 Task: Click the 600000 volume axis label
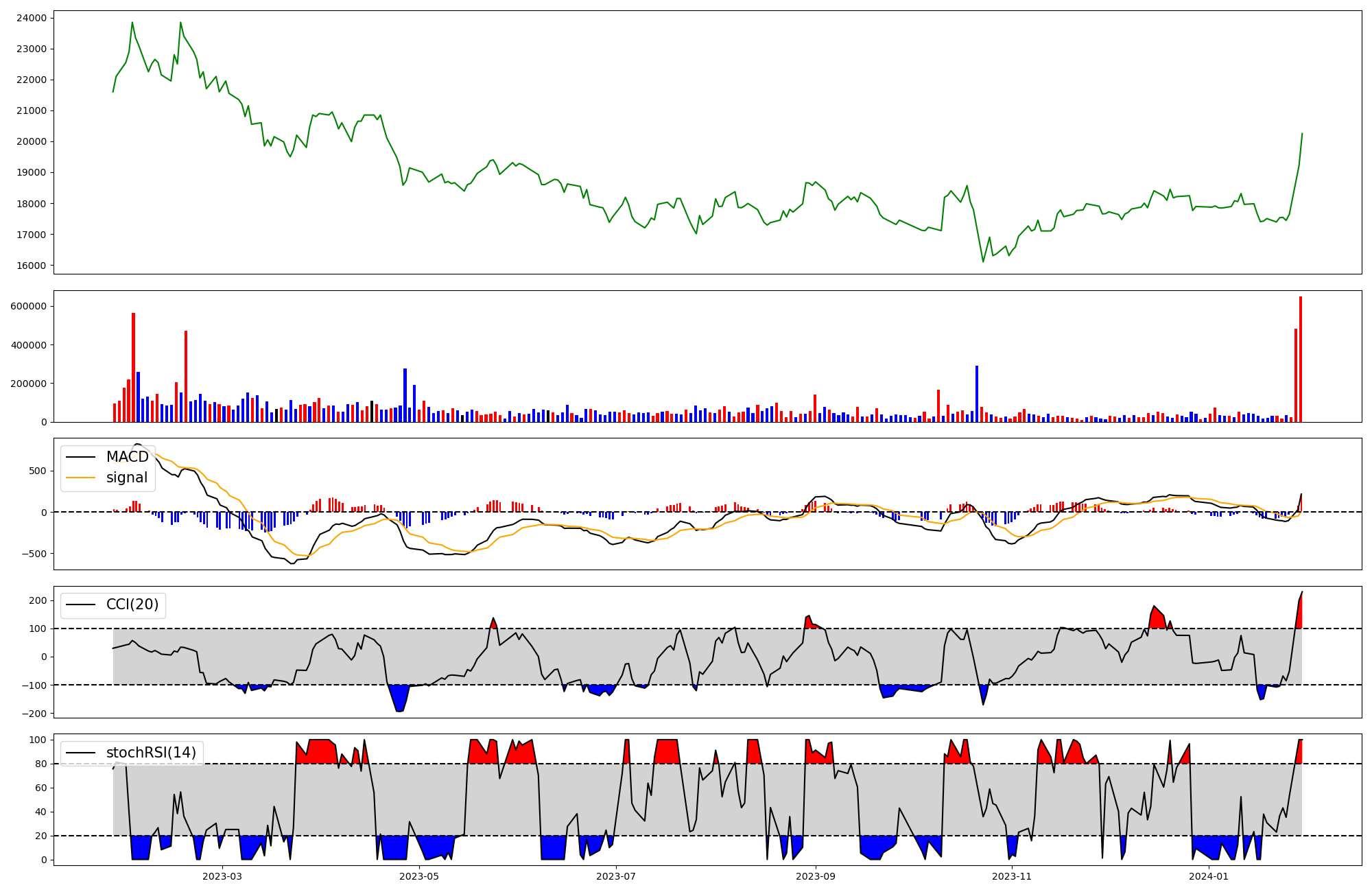(28, 306)
